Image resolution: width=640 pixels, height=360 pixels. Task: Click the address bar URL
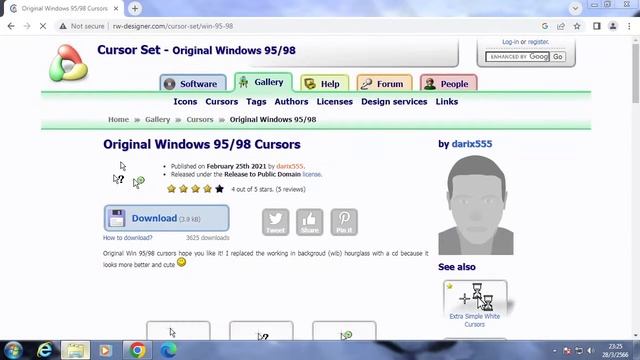click(x=173, y=26)
